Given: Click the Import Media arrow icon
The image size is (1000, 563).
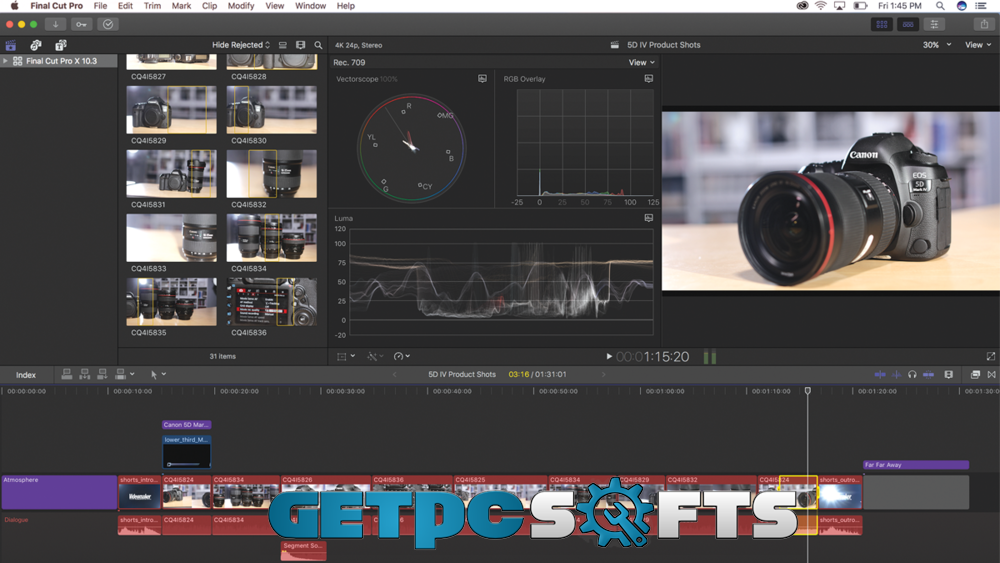Looking at the screenshot, I should click(x=55, y=24).
